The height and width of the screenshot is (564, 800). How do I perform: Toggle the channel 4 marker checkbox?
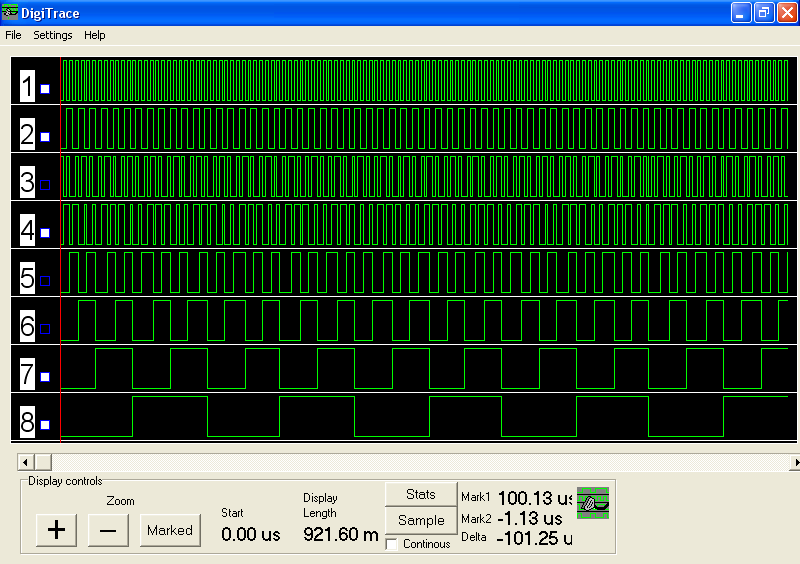45,233
